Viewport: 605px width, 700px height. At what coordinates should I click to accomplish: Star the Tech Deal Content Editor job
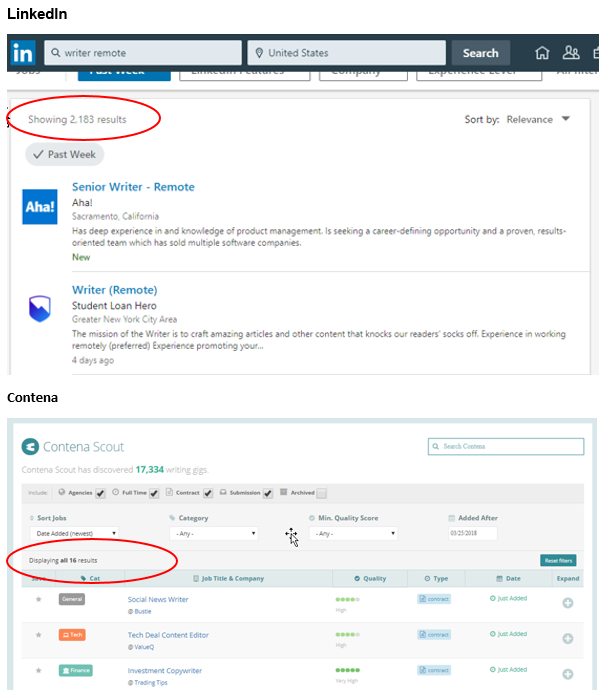tap(39, 635)
